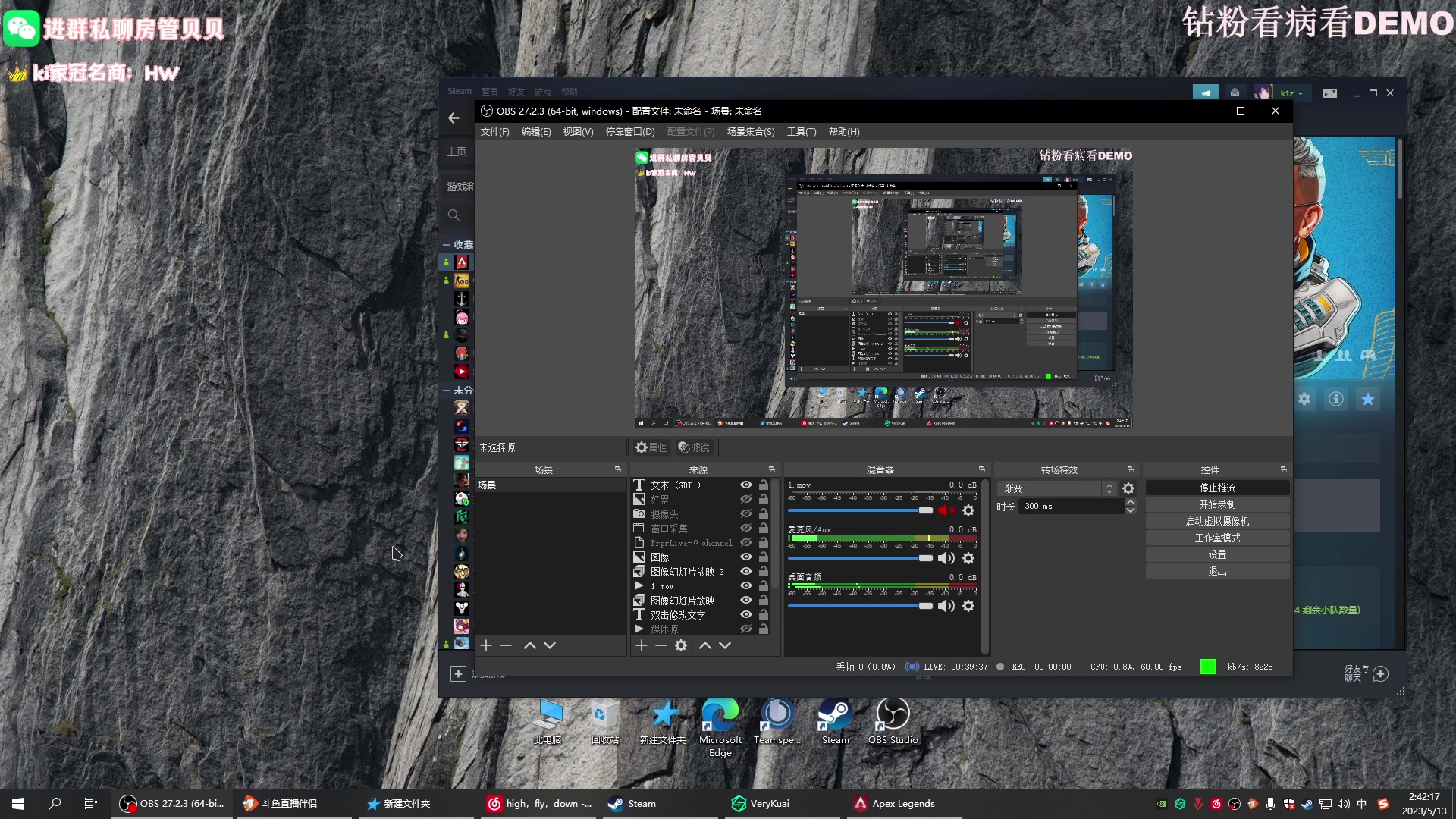Move the selected scene down
The width and height of the screenshot is (1456, 819).
(550, 646)
